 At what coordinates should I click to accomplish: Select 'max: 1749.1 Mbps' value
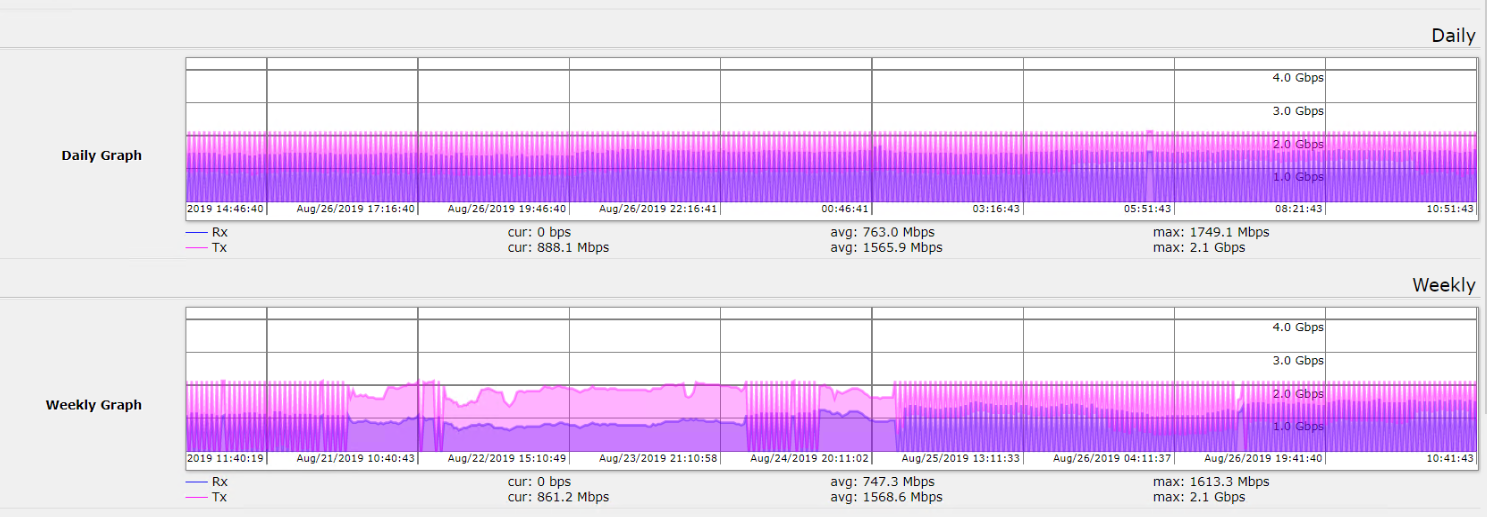coord(1211,232)
